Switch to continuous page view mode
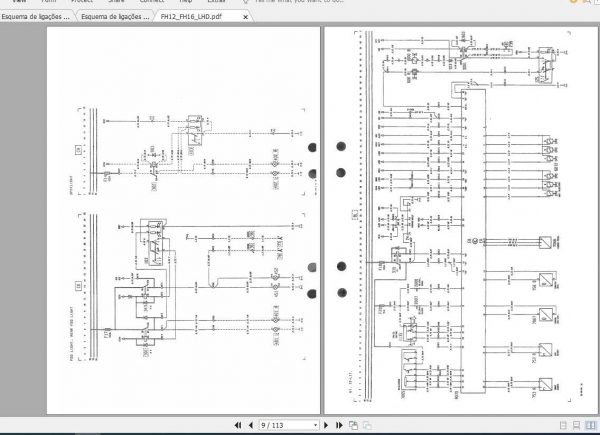600x435 pixels. coord(576,425)
